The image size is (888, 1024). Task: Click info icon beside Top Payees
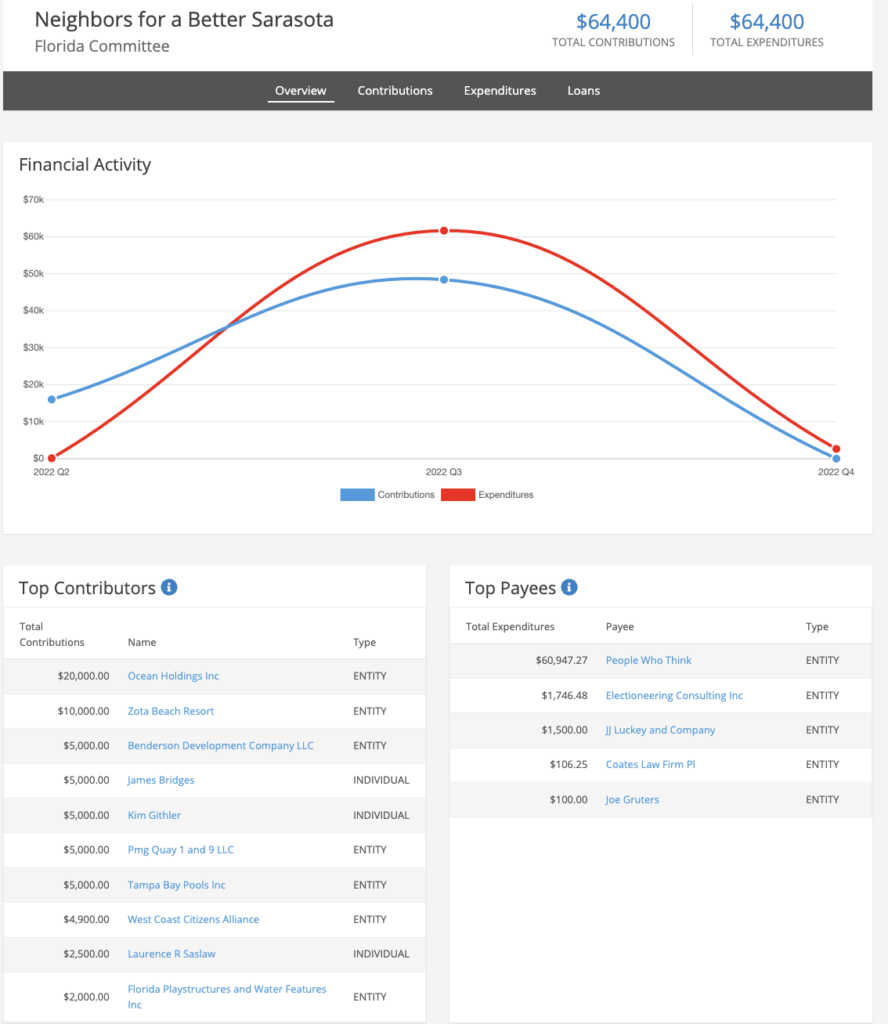tap(569, 587)
